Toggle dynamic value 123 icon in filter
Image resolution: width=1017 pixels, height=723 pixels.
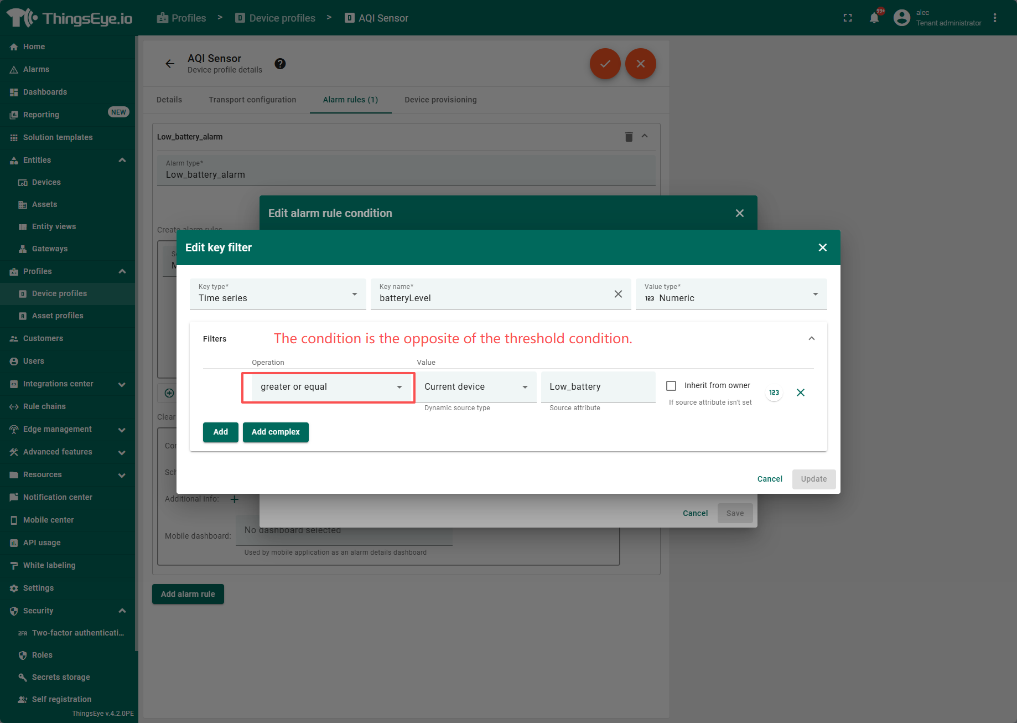click(x=773, y=393)
